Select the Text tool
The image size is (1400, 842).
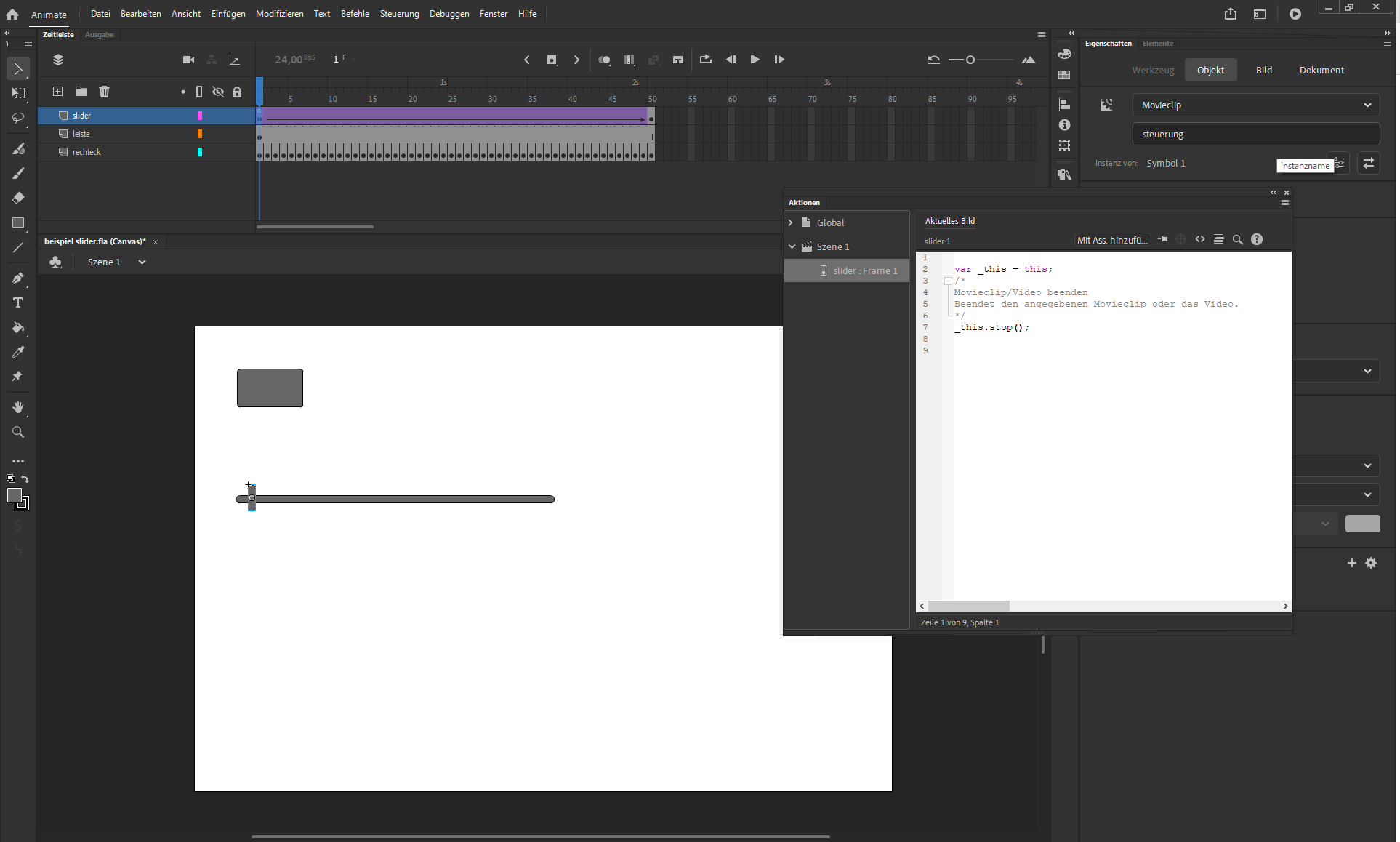point(18,302)
